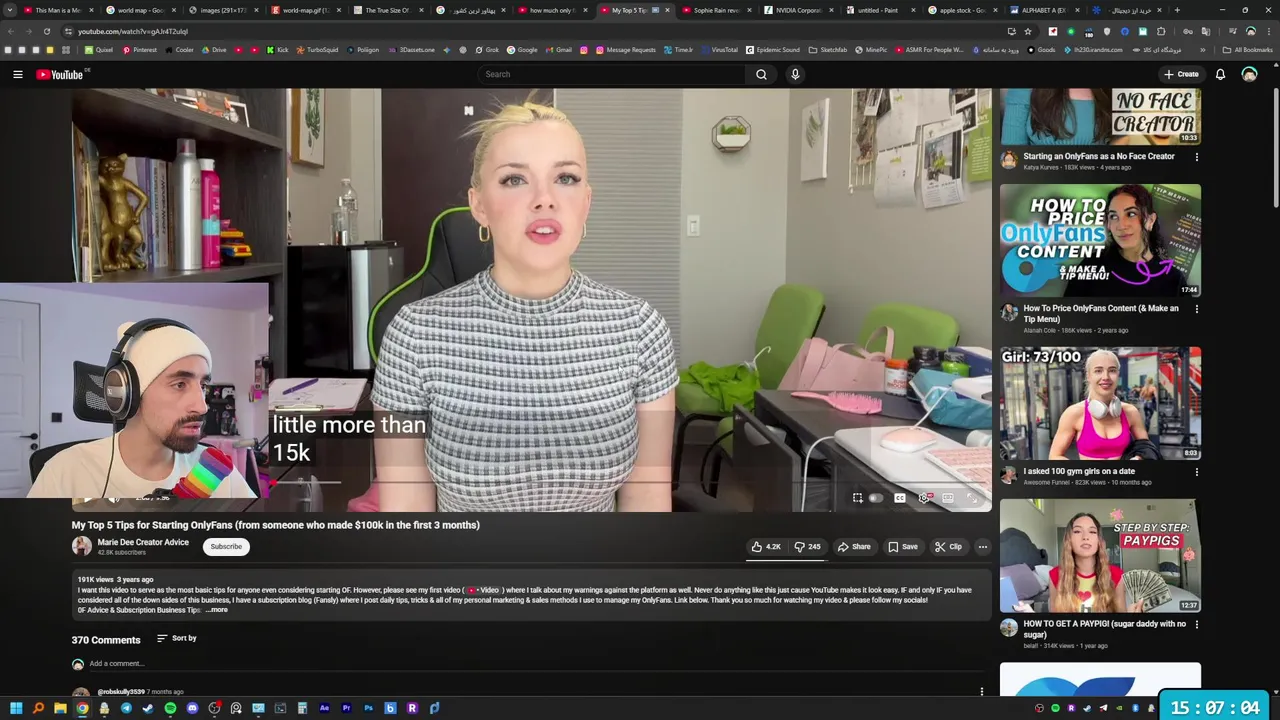
Task: Open video settings gear in player
Action: [x=924, y=498]
